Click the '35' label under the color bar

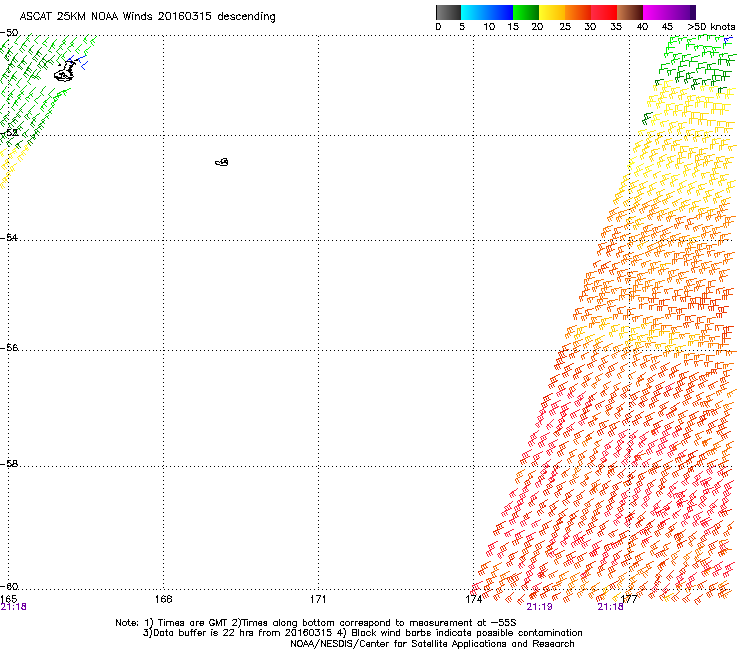point(616,27)
